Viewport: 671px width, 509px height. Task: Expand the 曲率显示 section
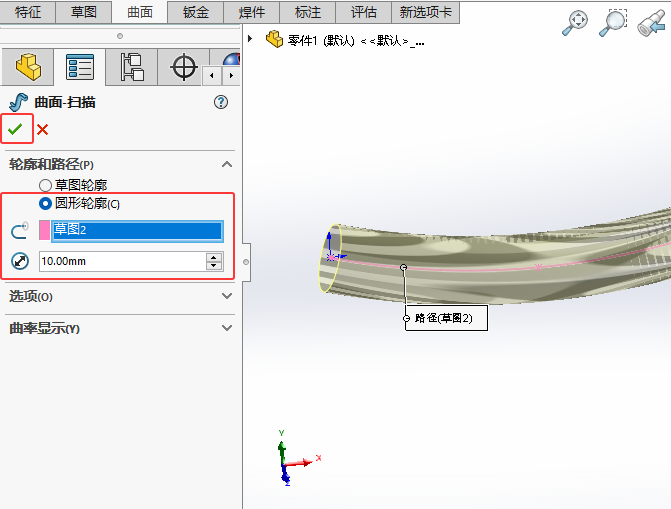click(x=227, y=328)
